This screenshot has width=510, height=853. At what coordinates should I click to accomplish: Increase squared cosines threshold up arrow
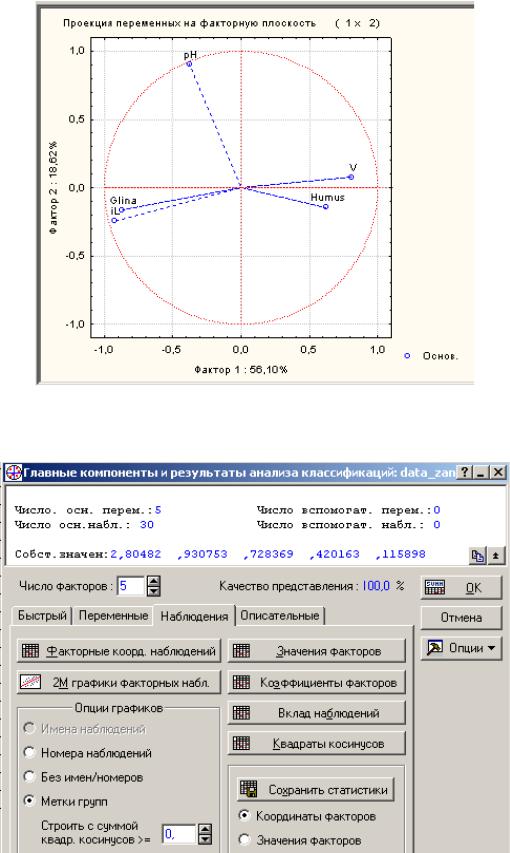205,829
